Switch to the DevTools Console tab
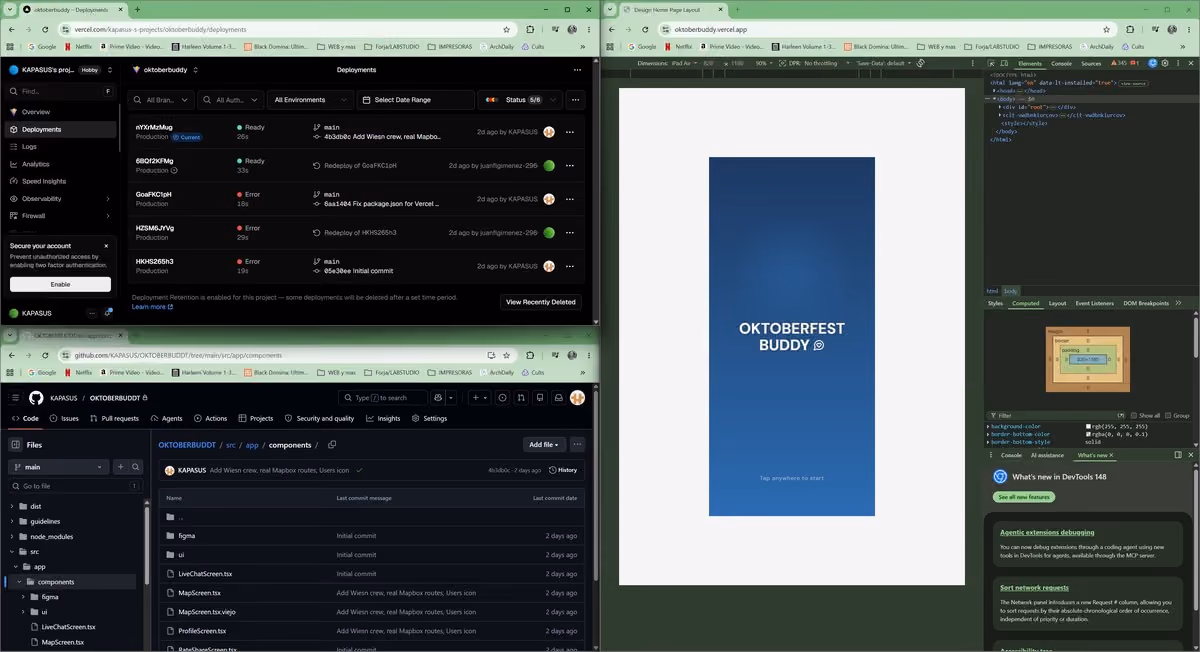 pos(1061,63)
